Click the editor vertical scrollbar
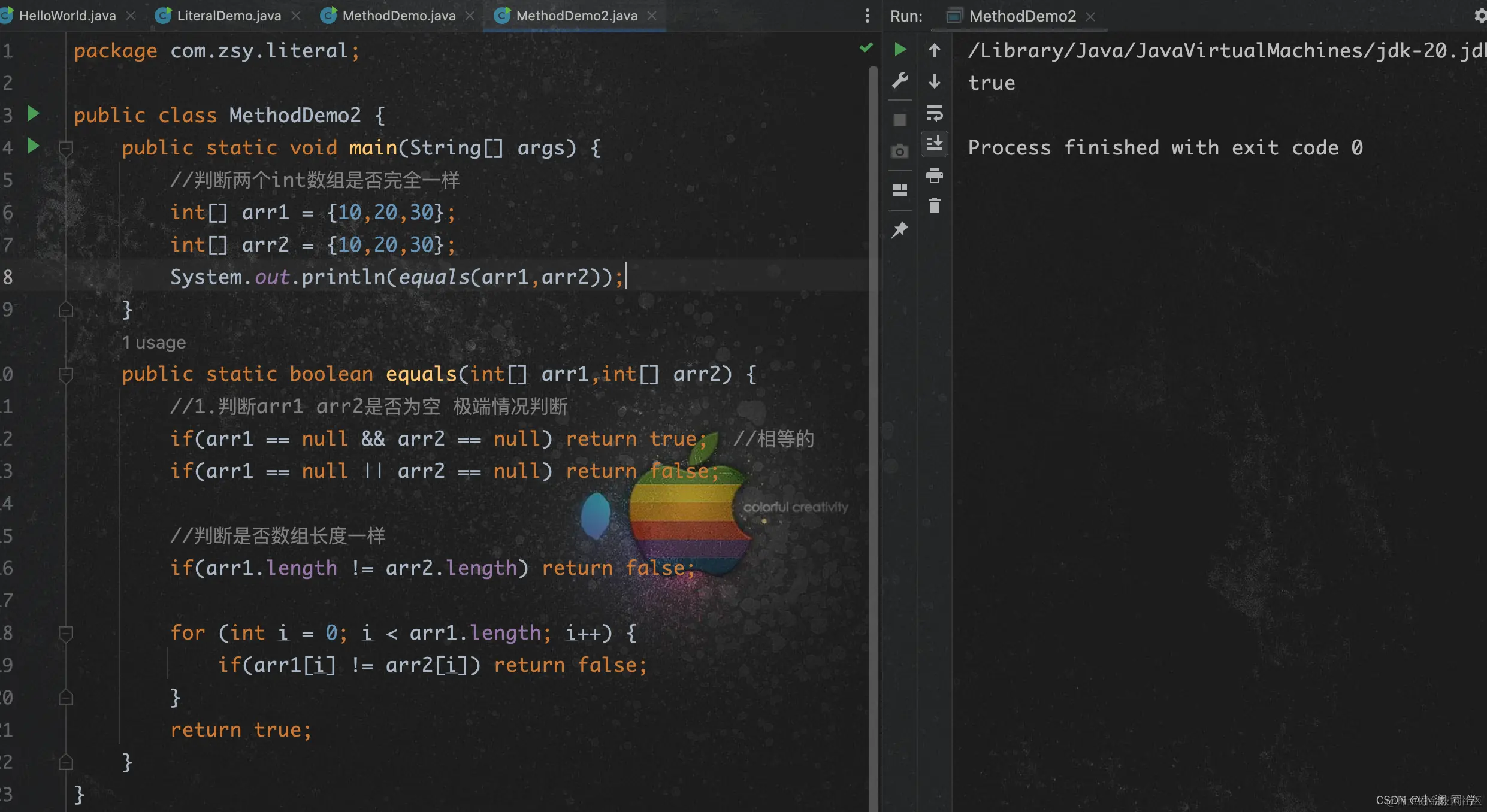The image size is (1487, 812). coord(873,419)
